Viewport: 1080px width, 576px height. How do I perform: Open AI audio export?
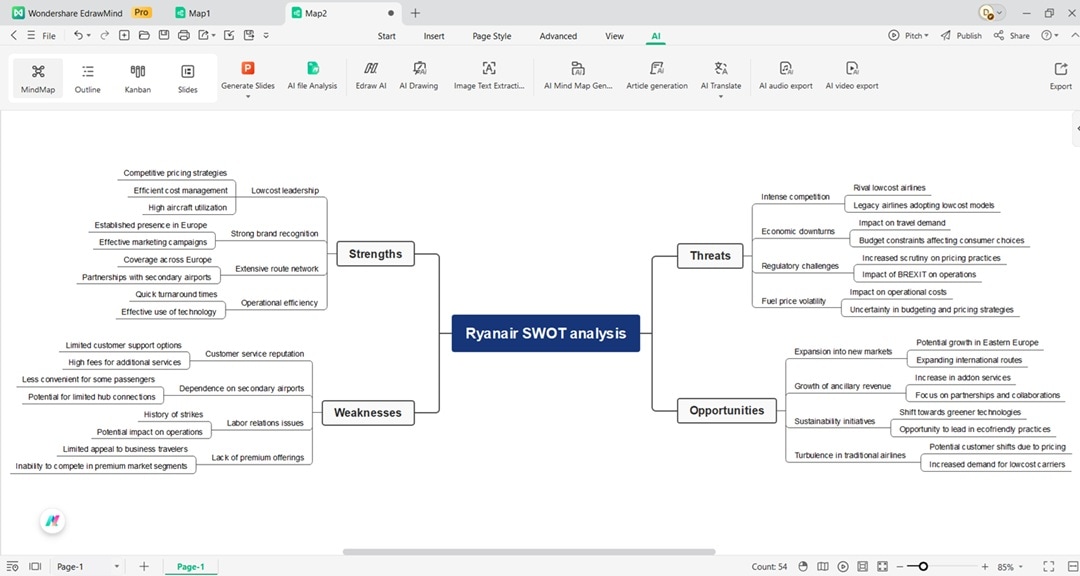point(786,76)
